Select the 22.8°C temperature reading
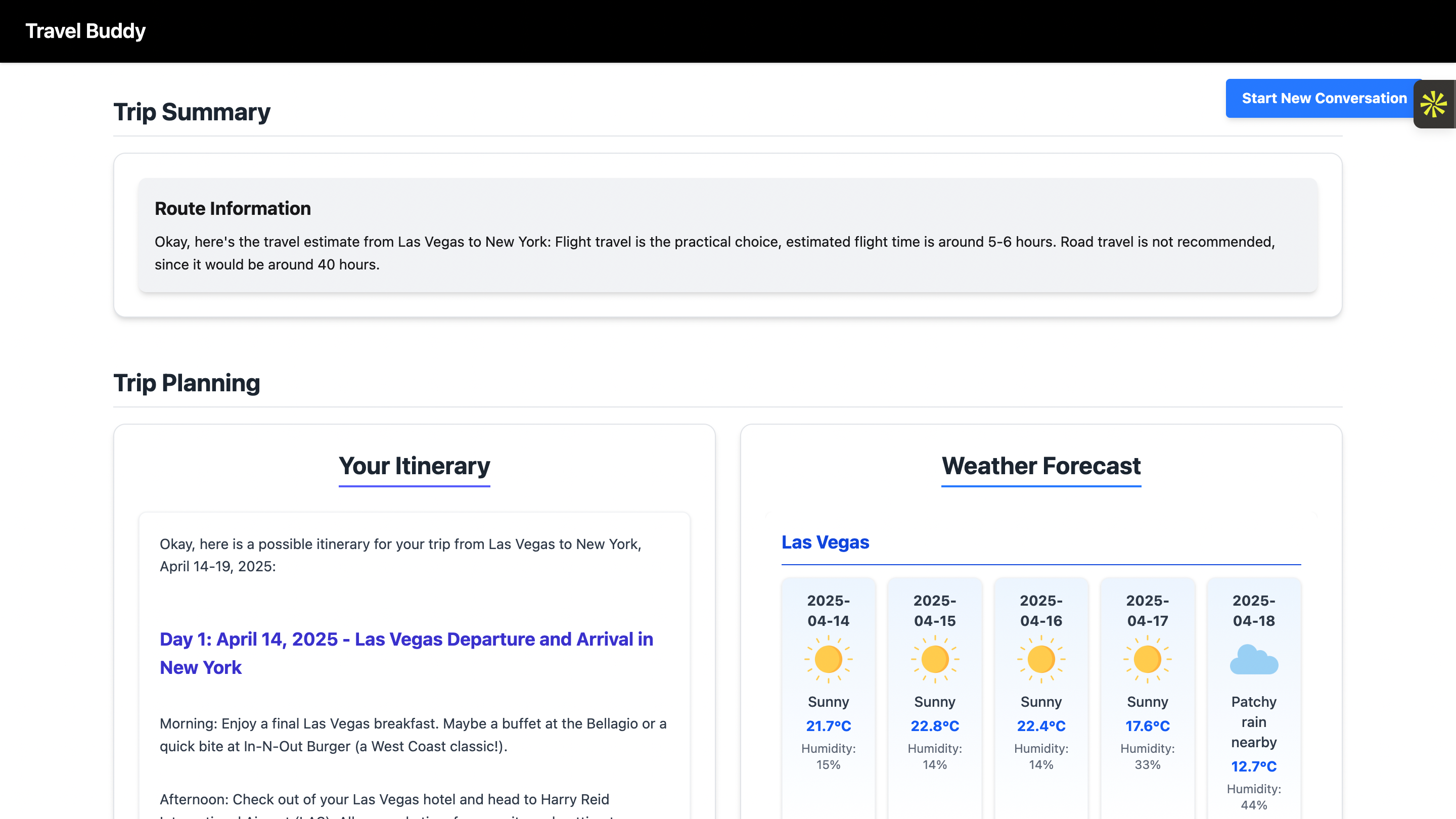 pyautogui.click(x=934, y=726)
